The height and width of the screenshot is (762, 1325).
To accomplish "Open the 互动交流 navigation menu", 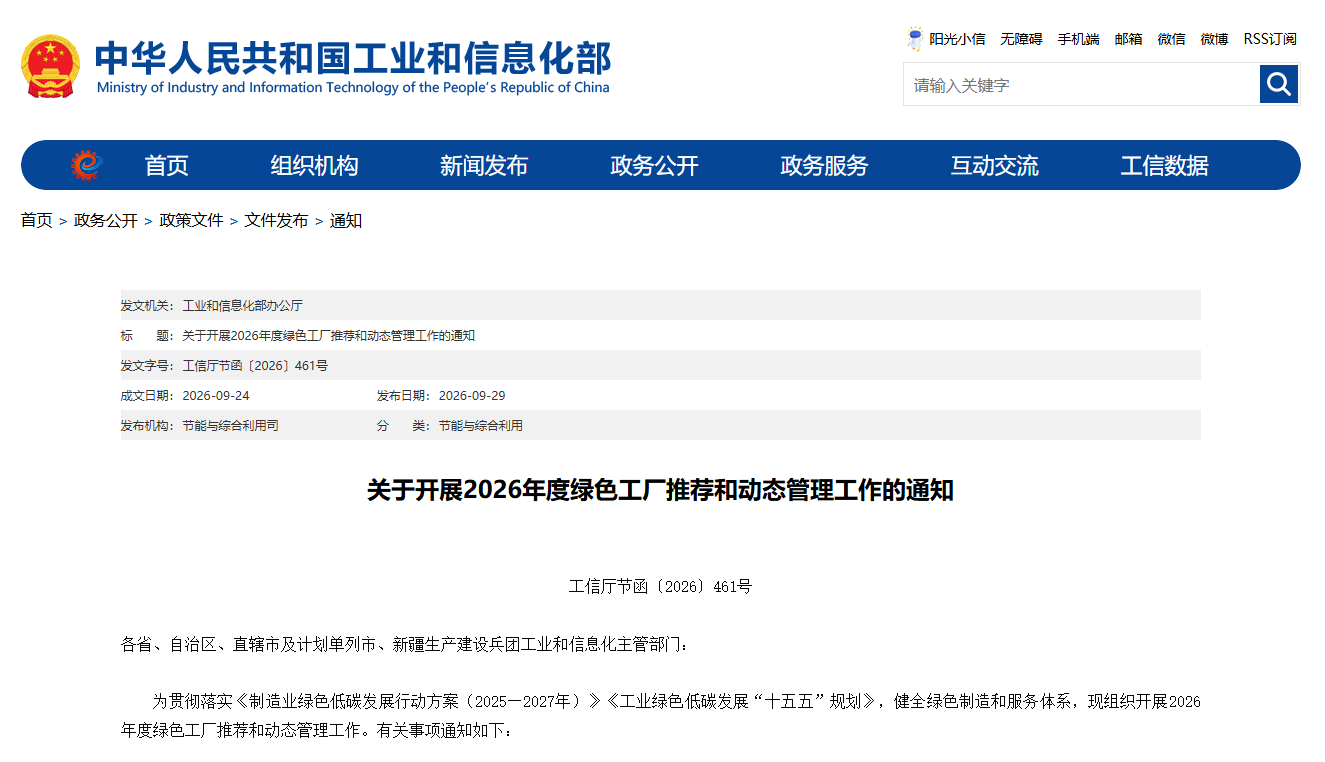I will click(994, 166).
